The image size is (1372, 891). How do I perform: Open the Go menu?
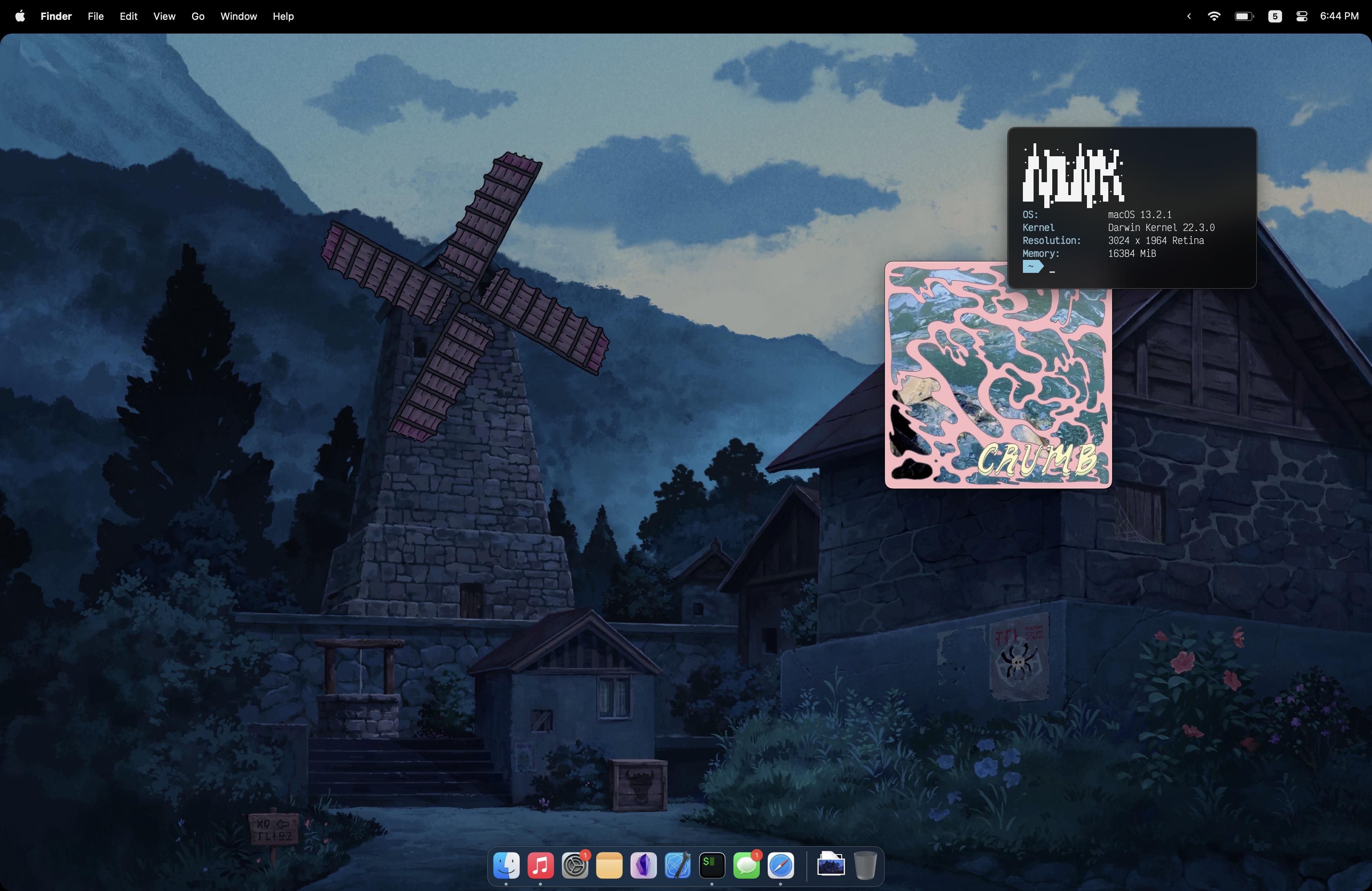[198, 16]
